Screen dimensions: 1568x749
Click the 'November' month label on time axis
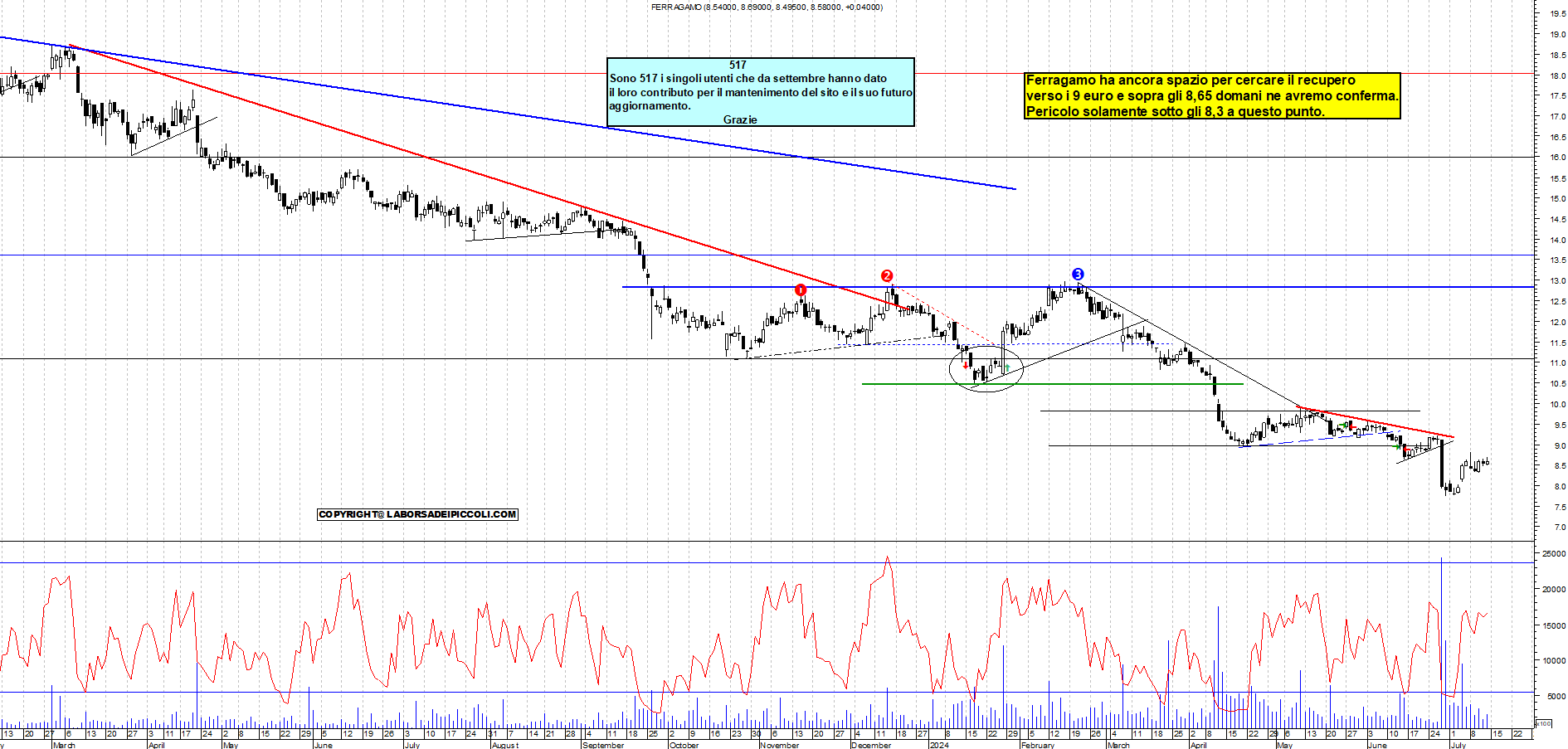[780, 745]
